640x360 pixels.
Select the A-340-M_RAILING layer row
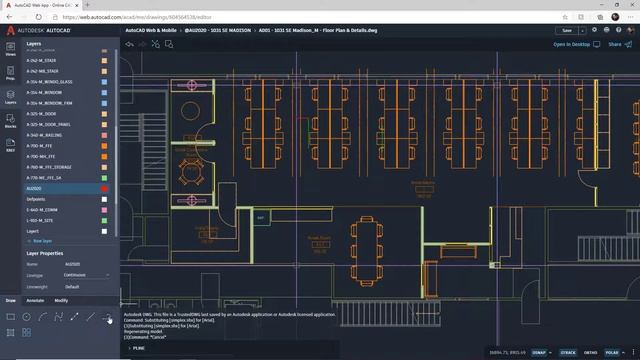tap(67, 135)
